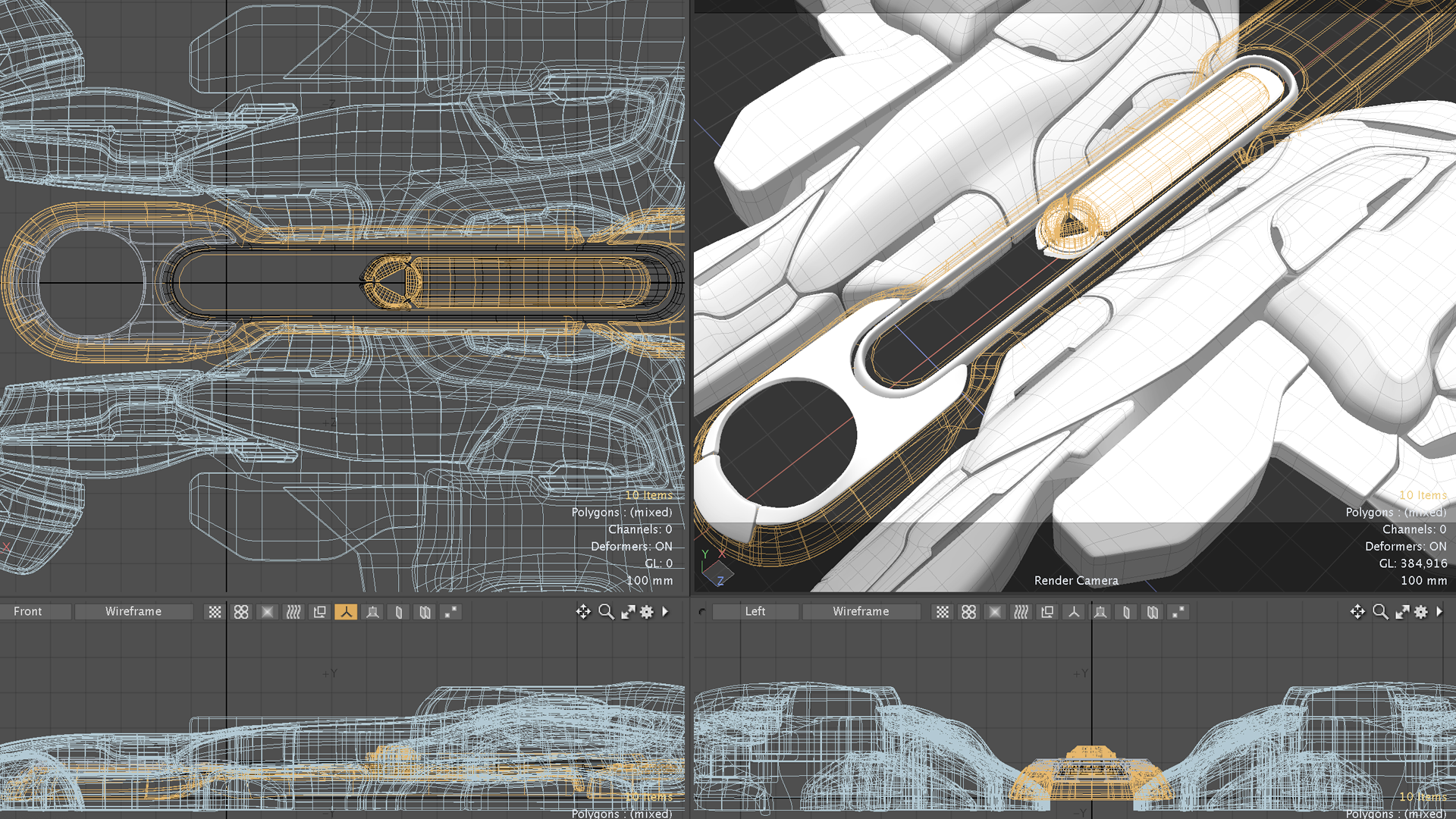1456x819 pixels.
Task: Toggle axis icon in Left viewport toolbar
Action: [x=1074, y=612]
